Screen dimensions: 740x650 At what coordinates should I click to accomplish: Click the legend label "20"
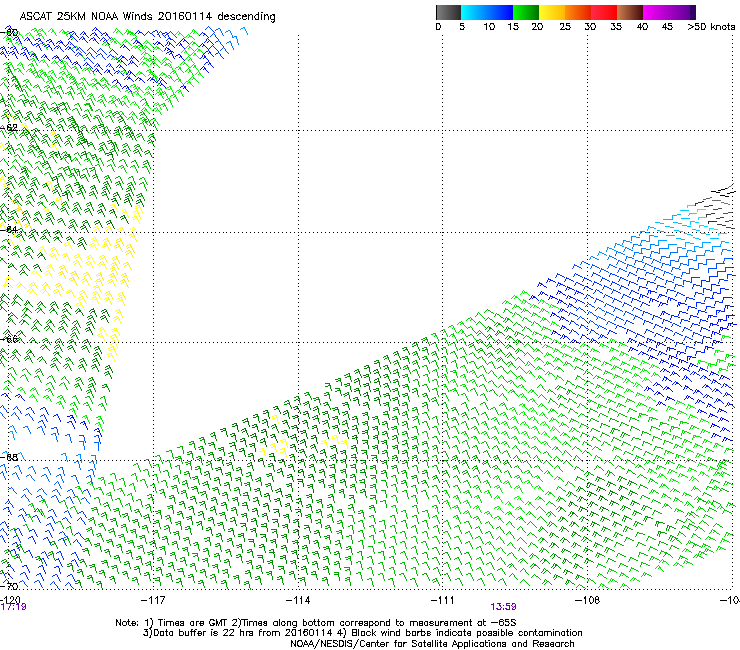[x=537, y=27]
